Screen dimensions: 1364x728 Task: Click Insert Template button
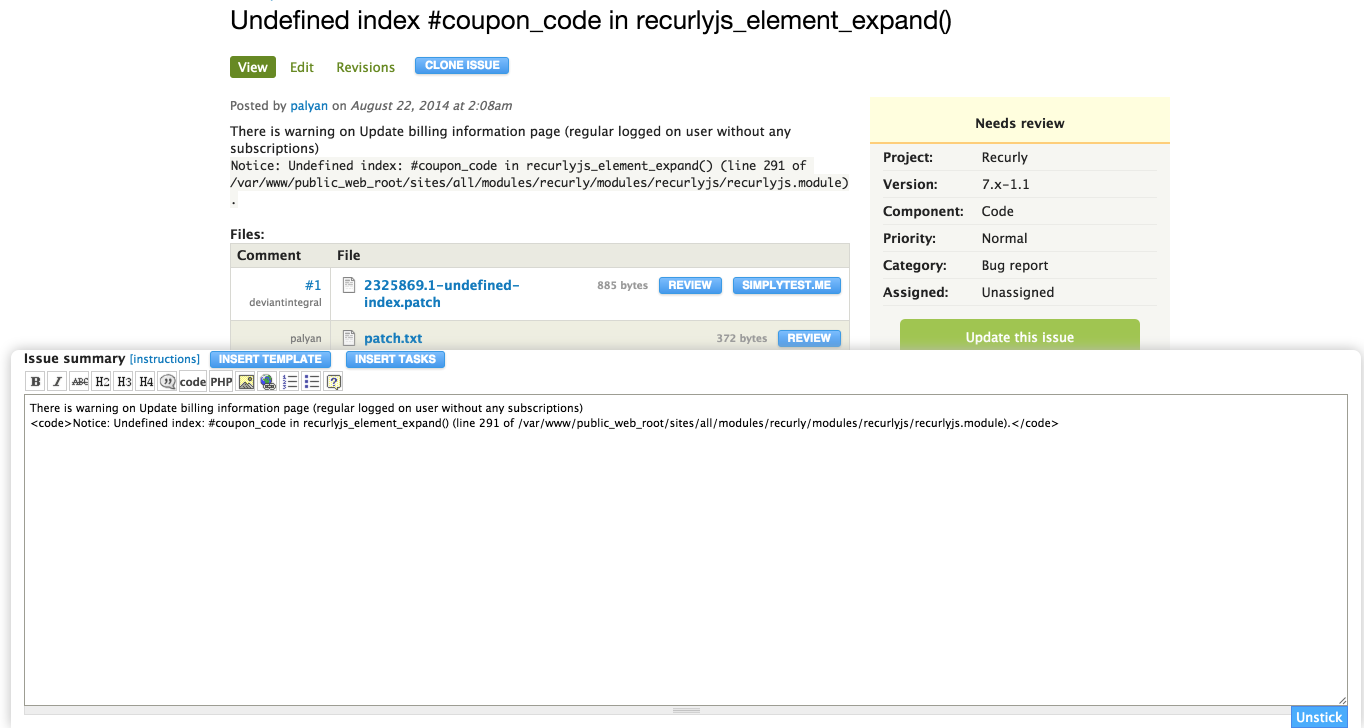[x=270, y=359]
